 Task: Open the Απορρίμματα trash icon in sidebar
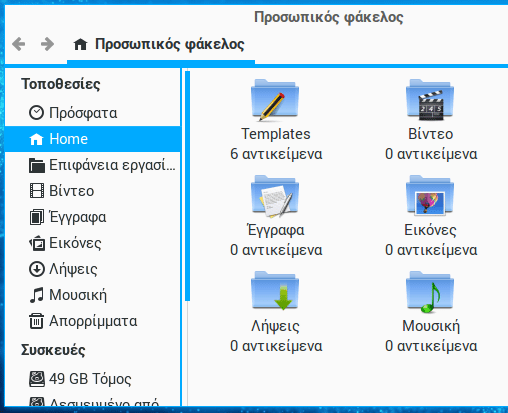(x=36, y=321)
